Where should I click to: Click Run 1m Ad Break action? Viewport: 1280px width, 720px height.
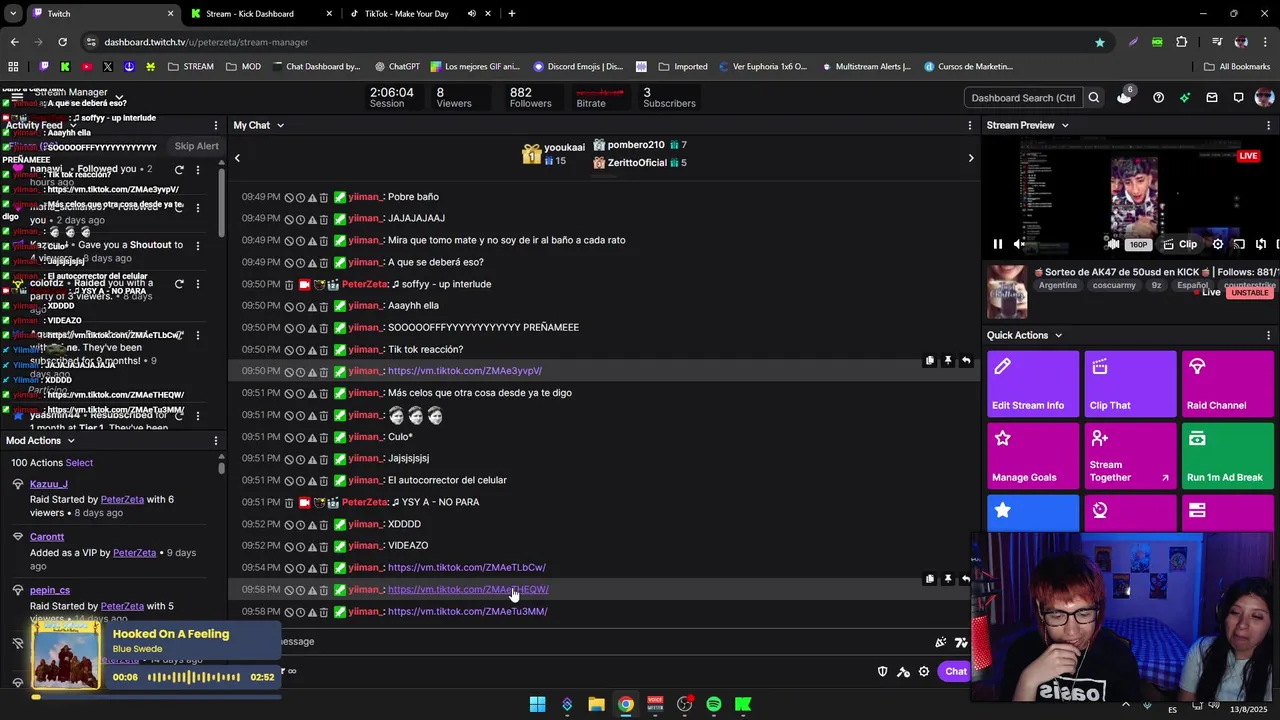tap(1228, 456)
